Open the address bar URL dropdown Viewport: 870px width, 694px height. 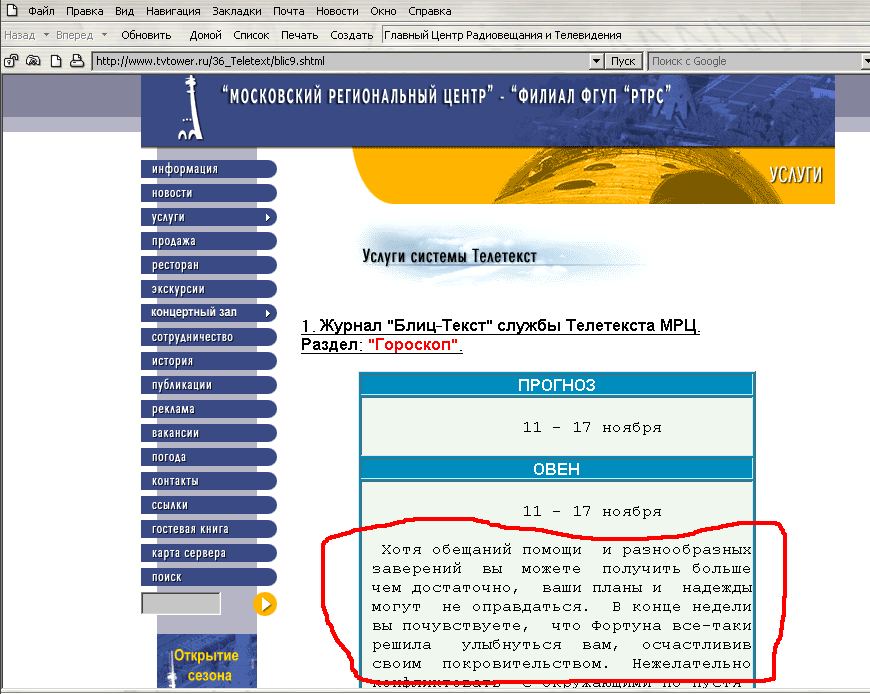click(x=596, y=61)
